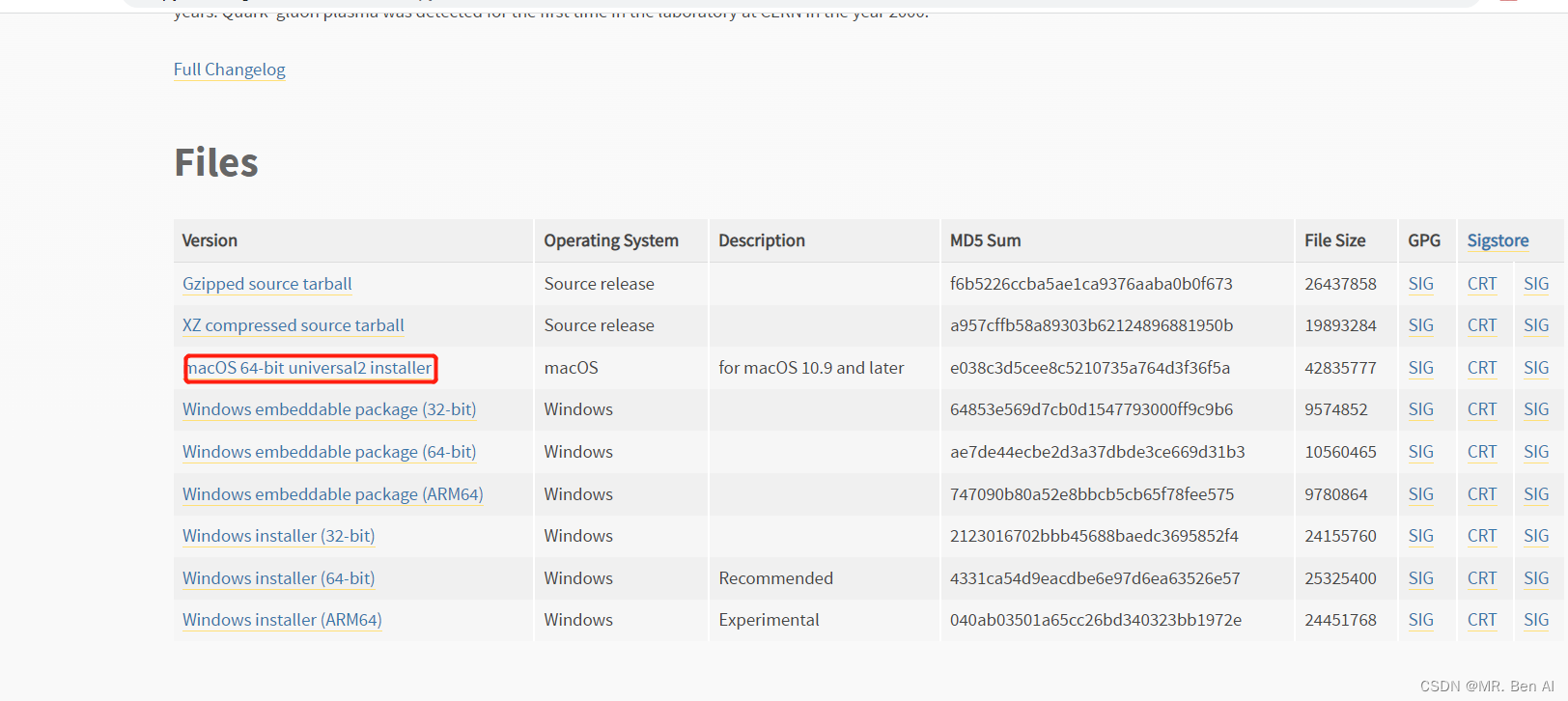Select MD5 sum 4331ca54d9eacdbe6e97d6ea63526e57

(1095, 578)
